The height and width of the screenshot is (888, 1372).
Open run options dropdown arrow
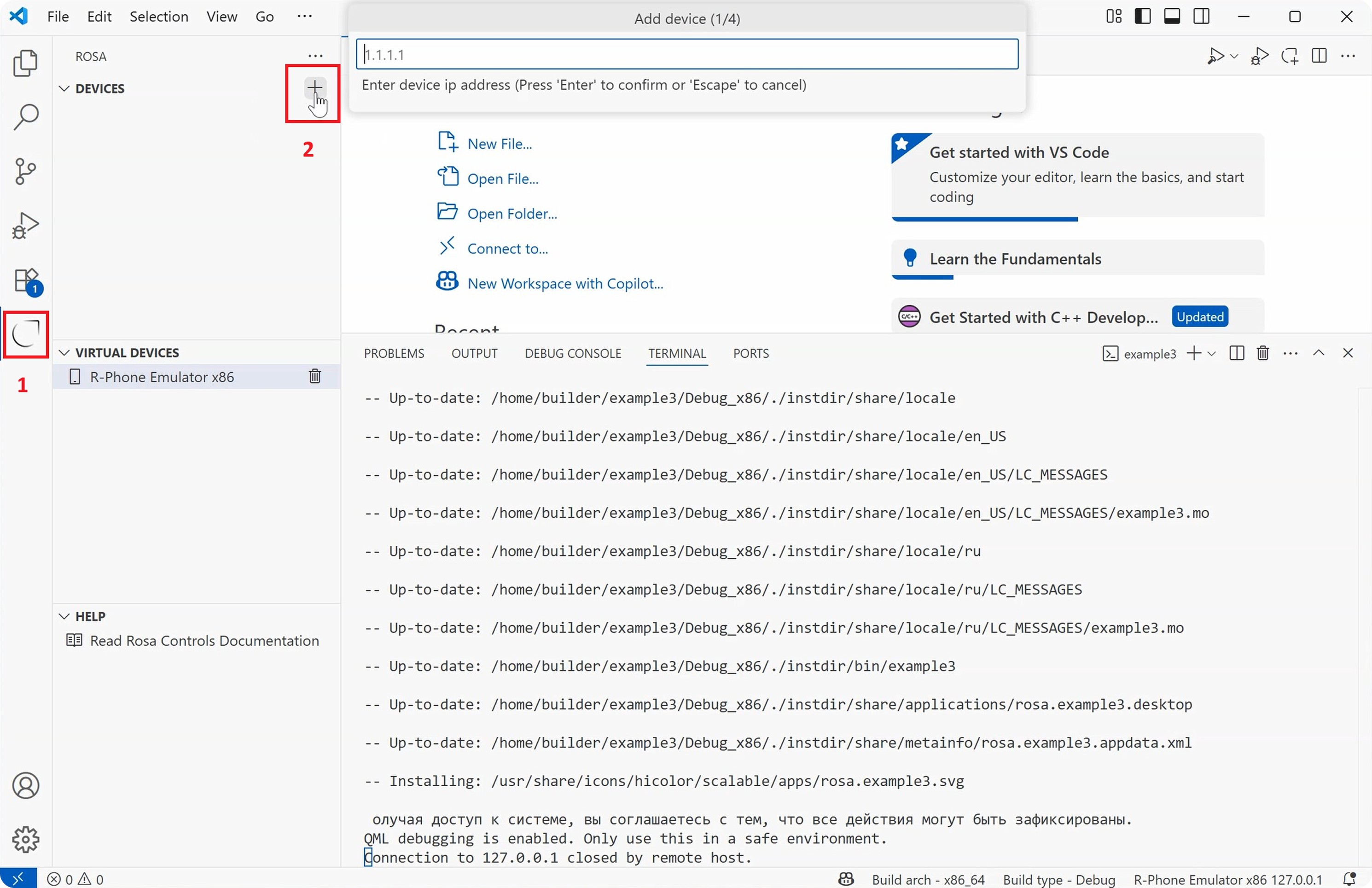(x=1234, y=56)
